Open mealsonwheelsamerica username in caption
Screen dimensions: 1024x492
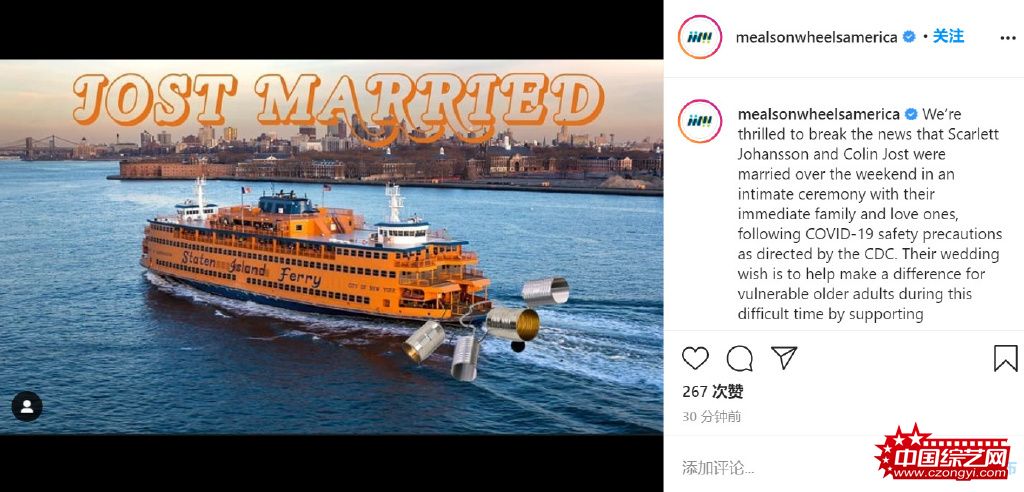(x=819, y=114)
